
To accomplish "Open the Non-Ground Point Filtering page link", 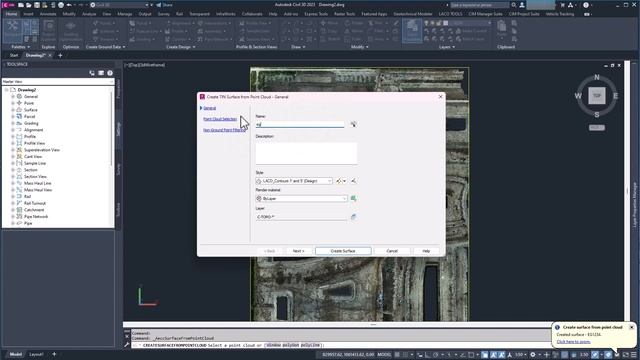I will [x=224, y=130].
